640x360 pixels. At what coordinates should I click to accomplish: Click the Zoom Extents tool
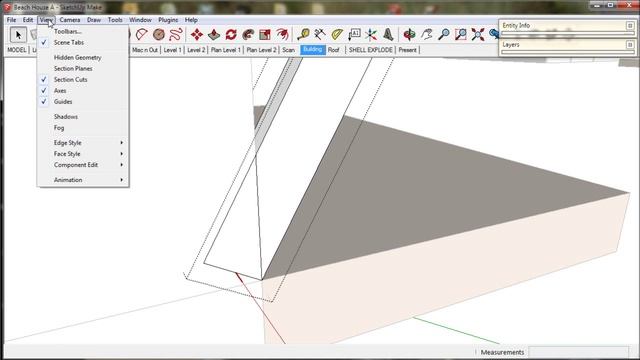[478, 35]
